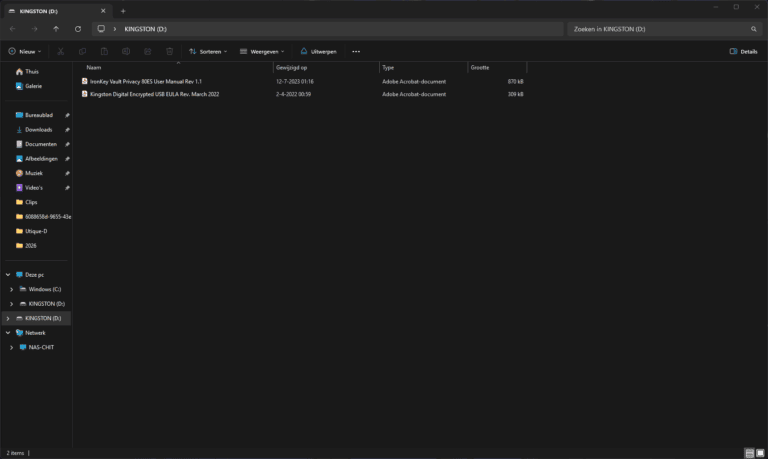
Task: Collapse the Netwerk tree section
Action: 8,333
